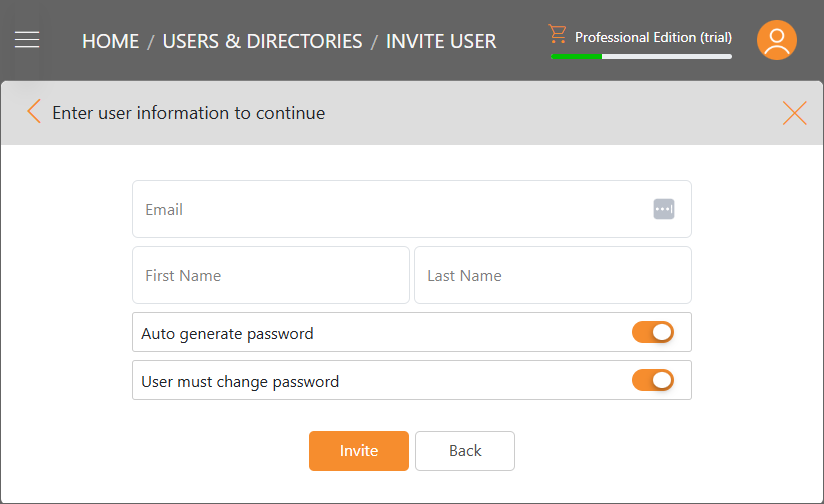Open the user profile avatar
Image resolution: width=824 pixels, height=504 pixels.
pos(777,40)
